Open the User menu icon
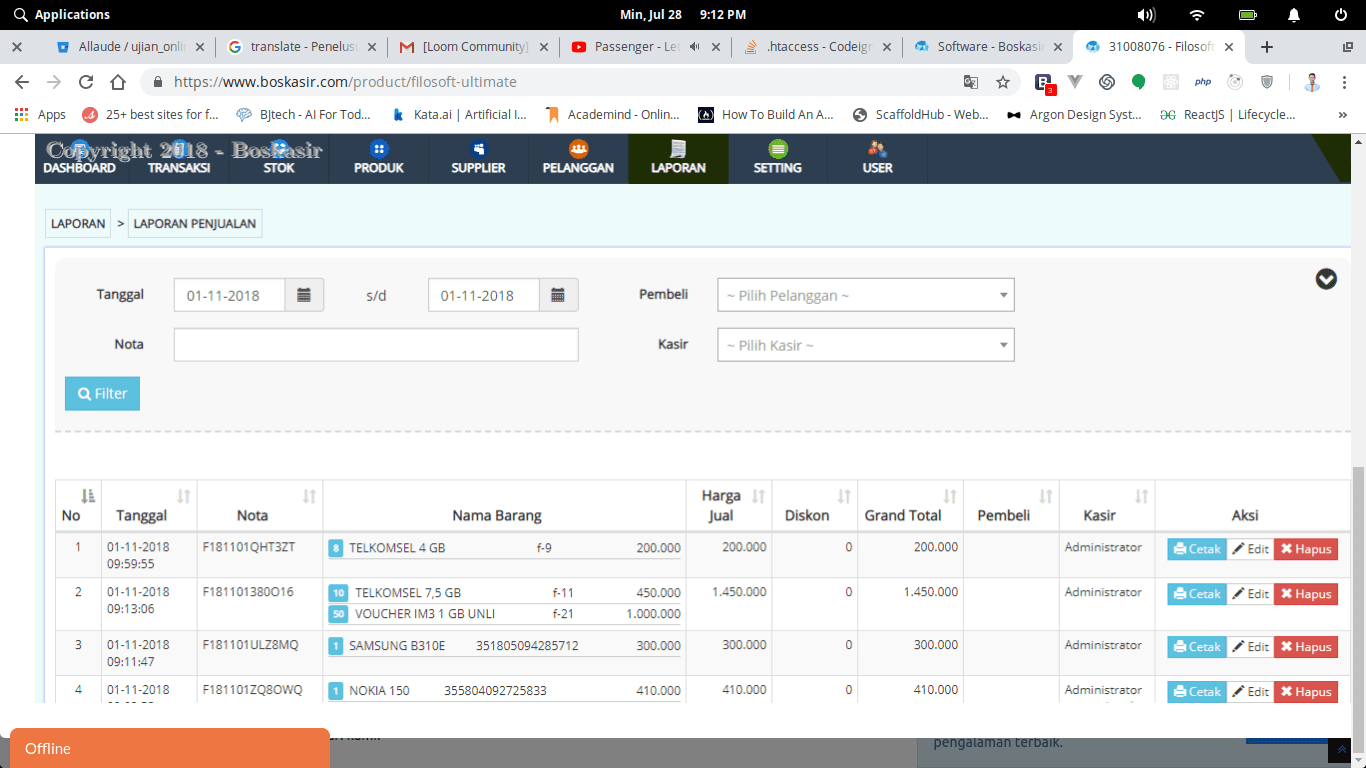 (877, 149)
